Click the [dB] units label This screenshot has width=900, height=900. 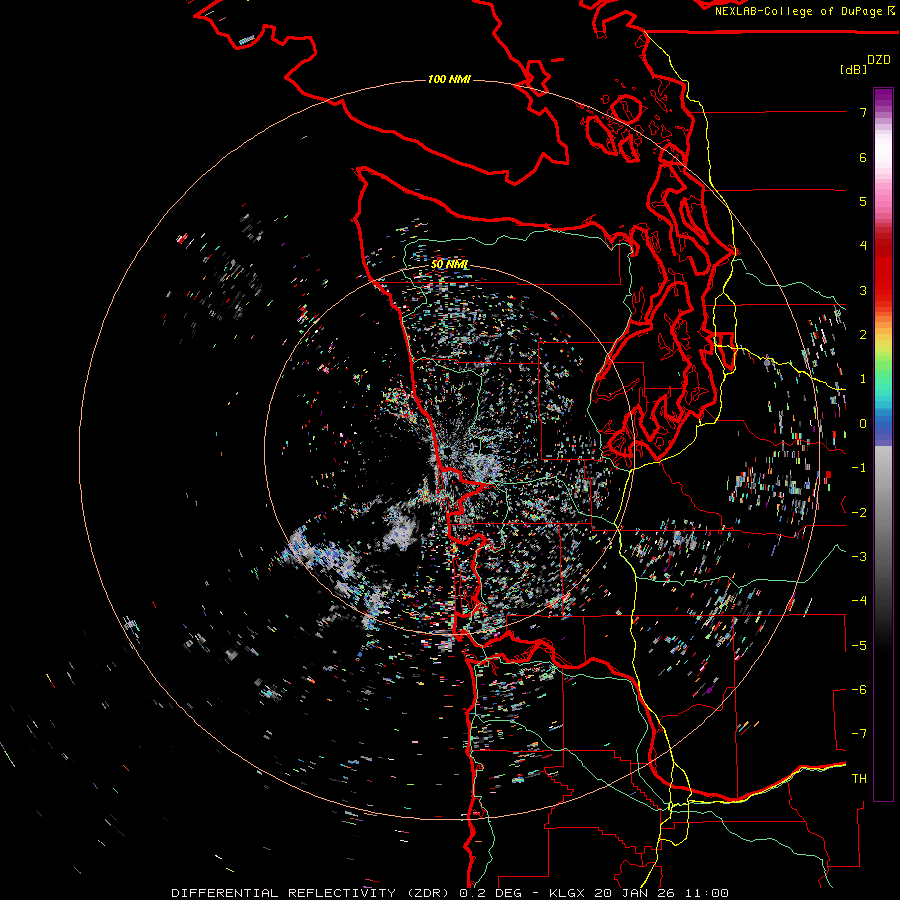click(x=854, y=69)
